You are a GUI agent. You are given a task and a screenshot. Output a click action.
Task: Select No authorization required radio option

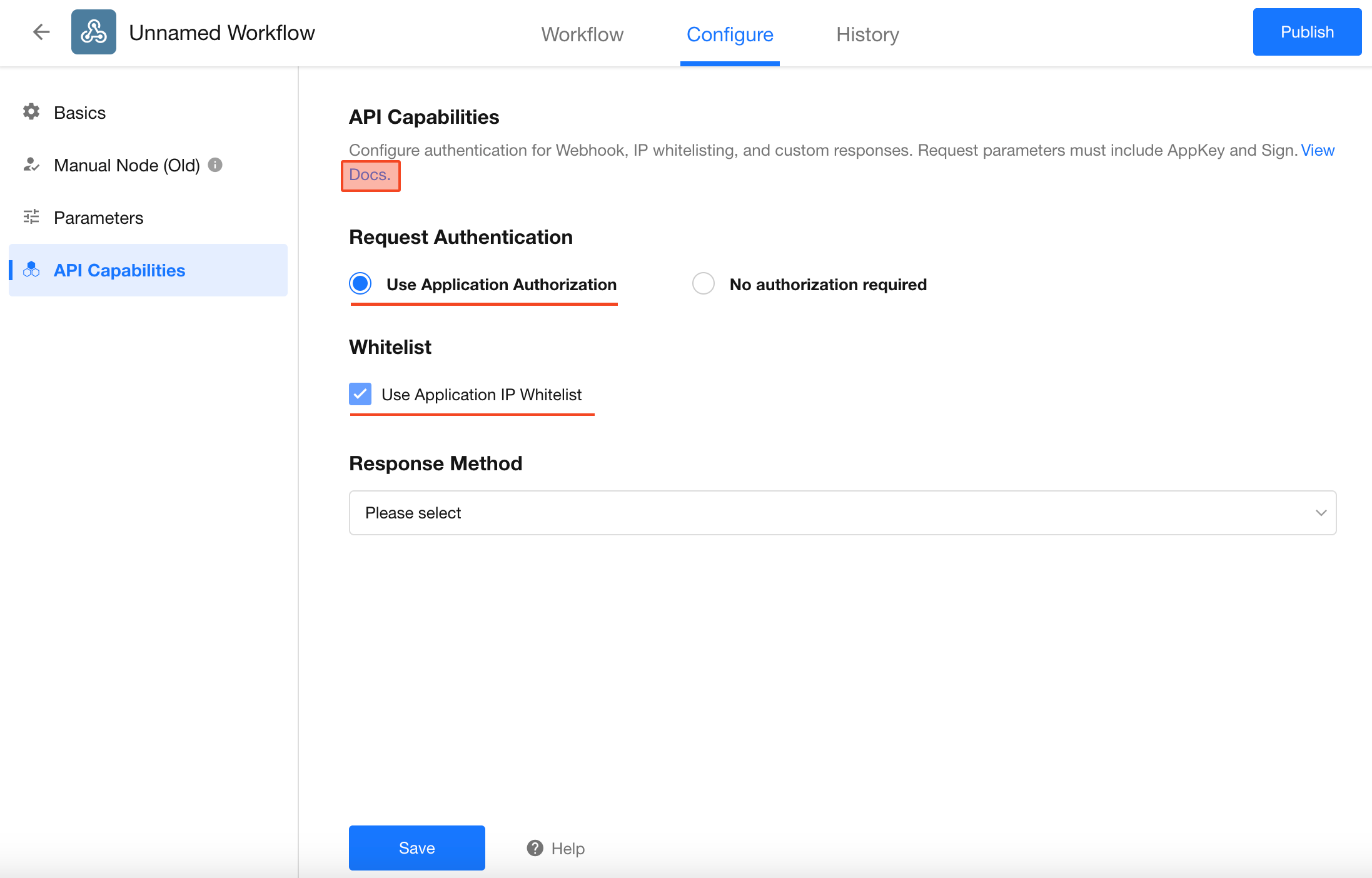tap(704, 284)
